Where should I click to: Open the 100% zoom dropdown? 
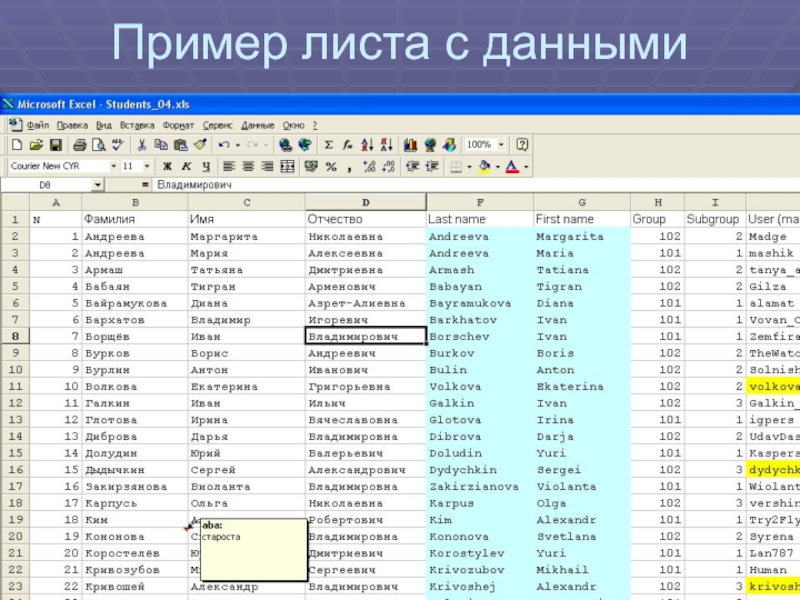pyautogui.click(x=501, y=145)
